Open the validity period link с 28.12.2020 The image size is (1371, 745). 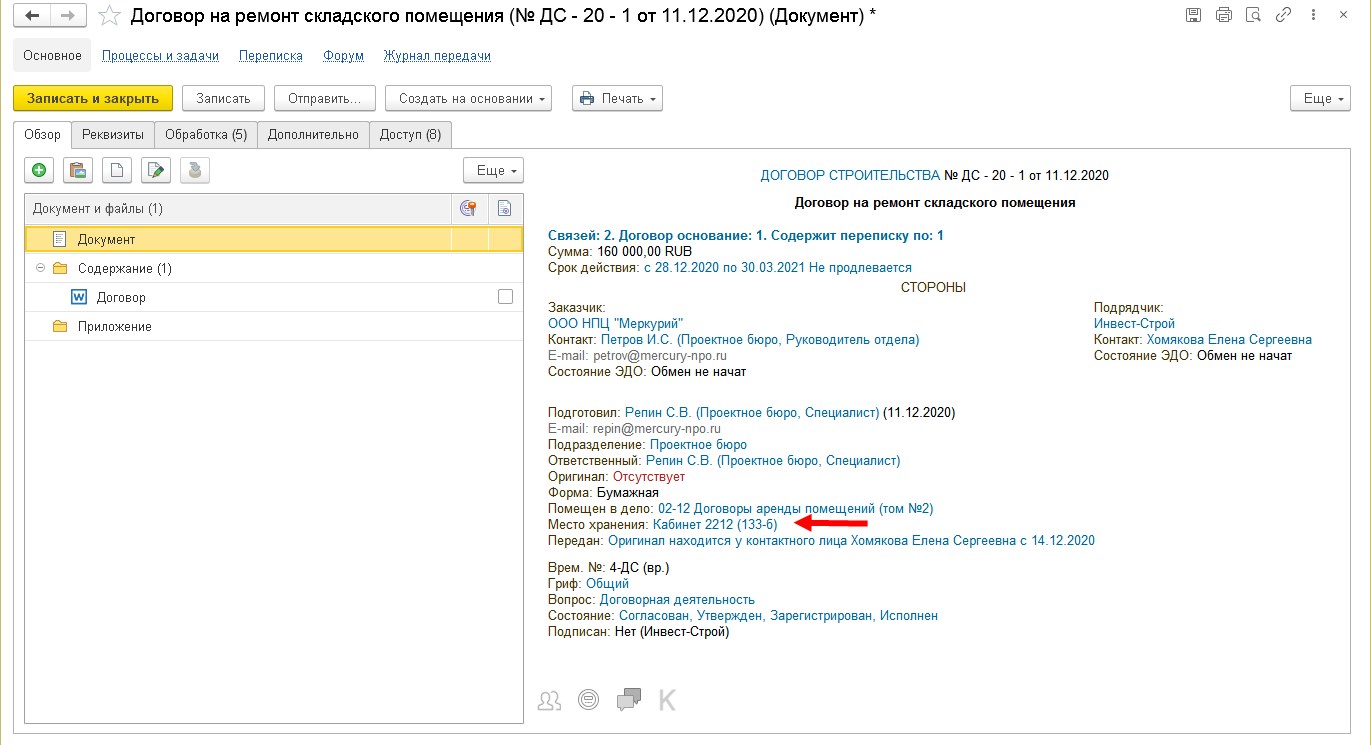click(x=777, y=268)
